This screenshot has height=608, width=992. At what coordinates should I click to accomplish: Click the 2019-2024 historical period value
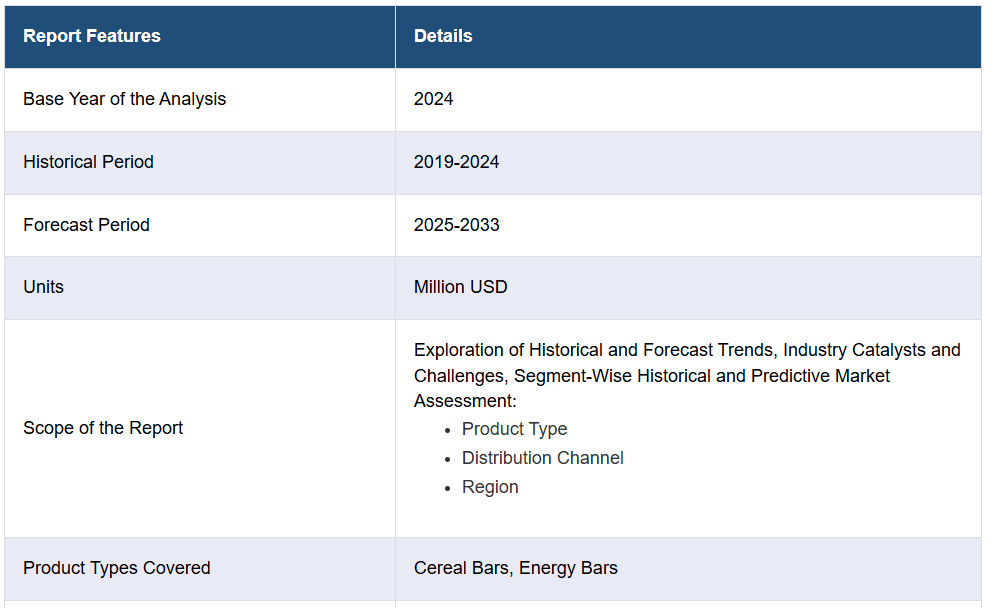[x=456, y=162]
